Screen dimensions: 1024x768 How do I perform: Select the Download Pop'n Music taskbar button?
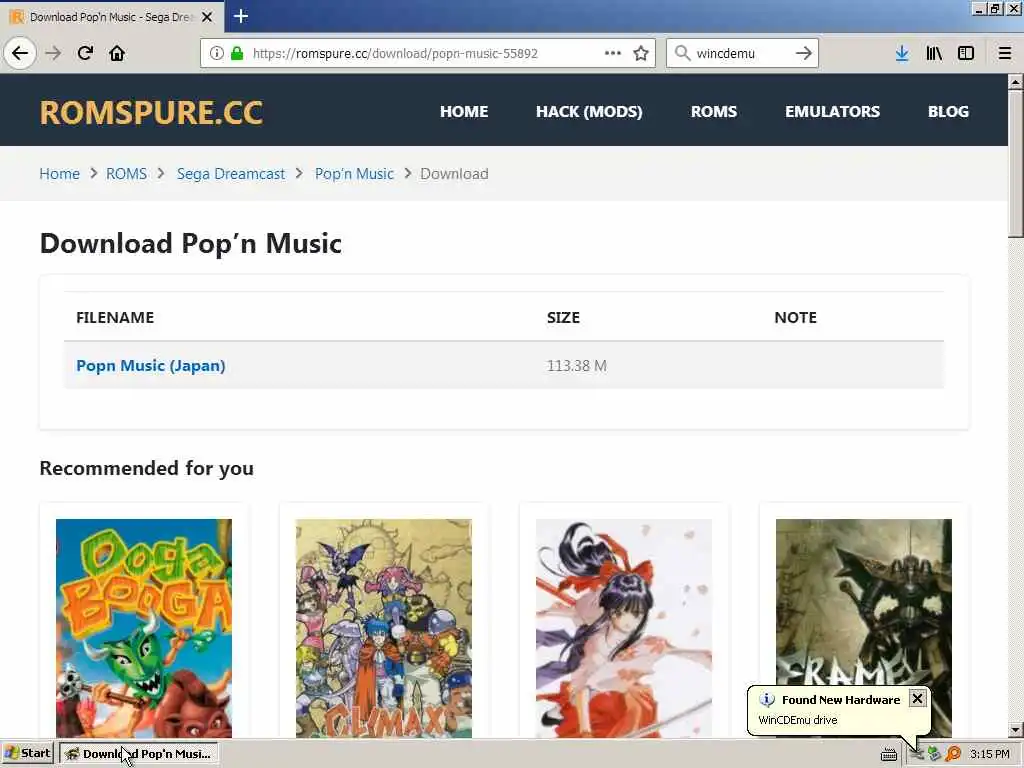138,754
